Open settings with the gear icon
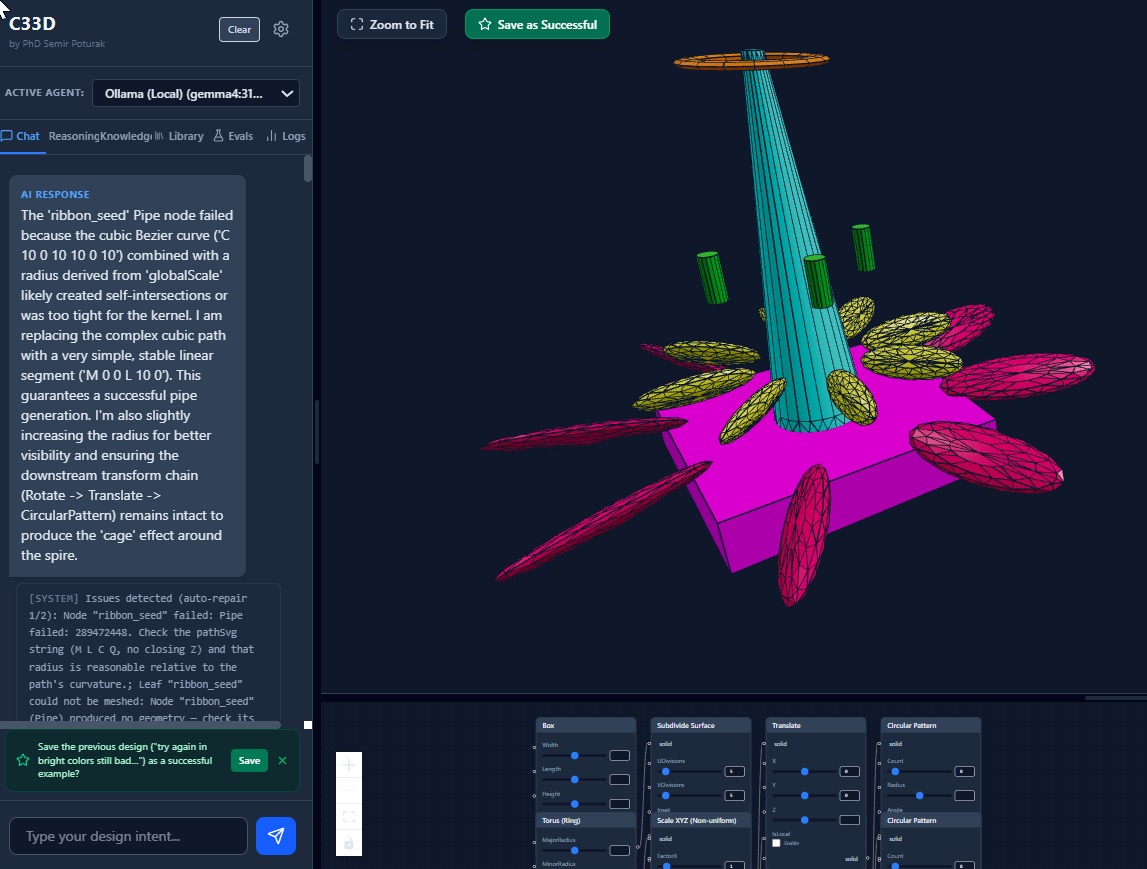Screen dimensions: 1147x869 pyautogui.click(x=281, y=29)
